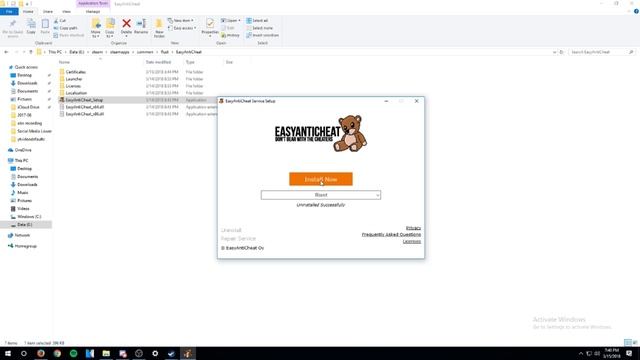Select Videos under This PC
Viewport: 640px width, 360px height.
[x=23, y=209]
